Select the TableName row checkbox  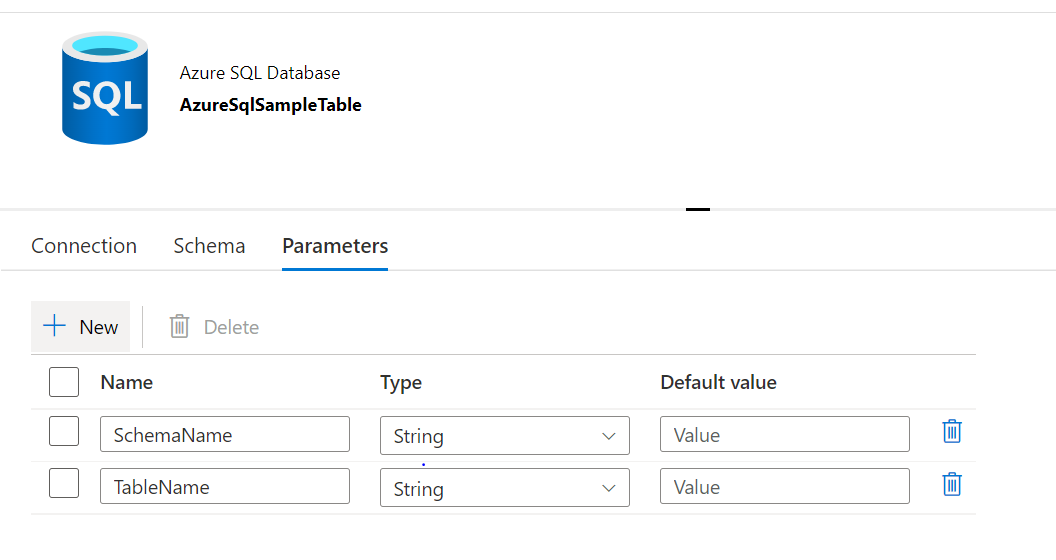click(x=64, y=484)
